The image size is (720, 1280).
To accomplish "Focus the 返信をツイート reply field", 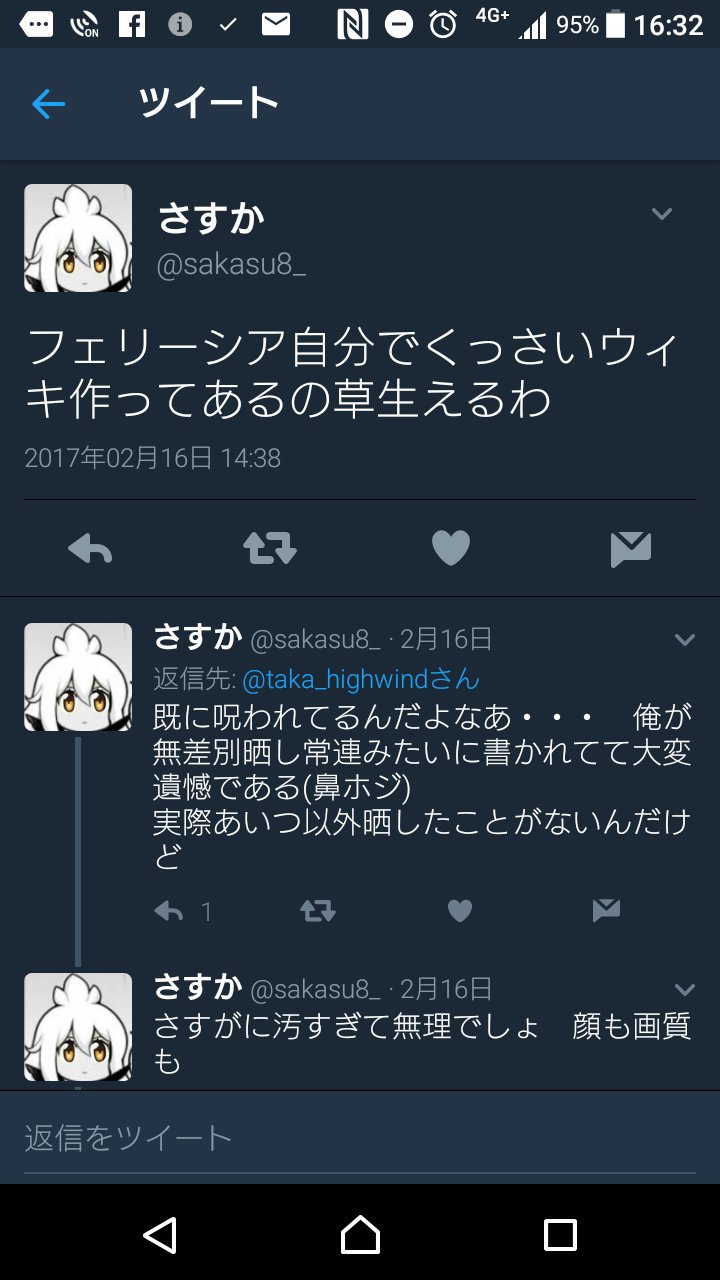I will [x=360, y=1138].
